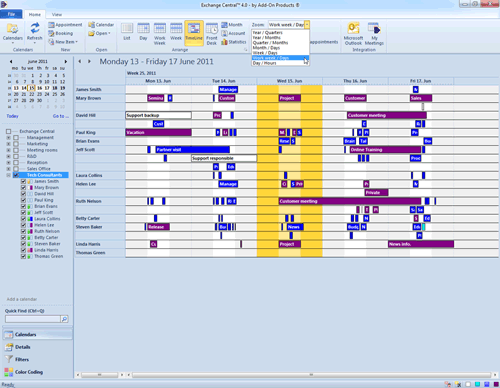The width and height of the screenshot is (500, 388).
Task: Create a new Appointment
Action: coord(65,25)
